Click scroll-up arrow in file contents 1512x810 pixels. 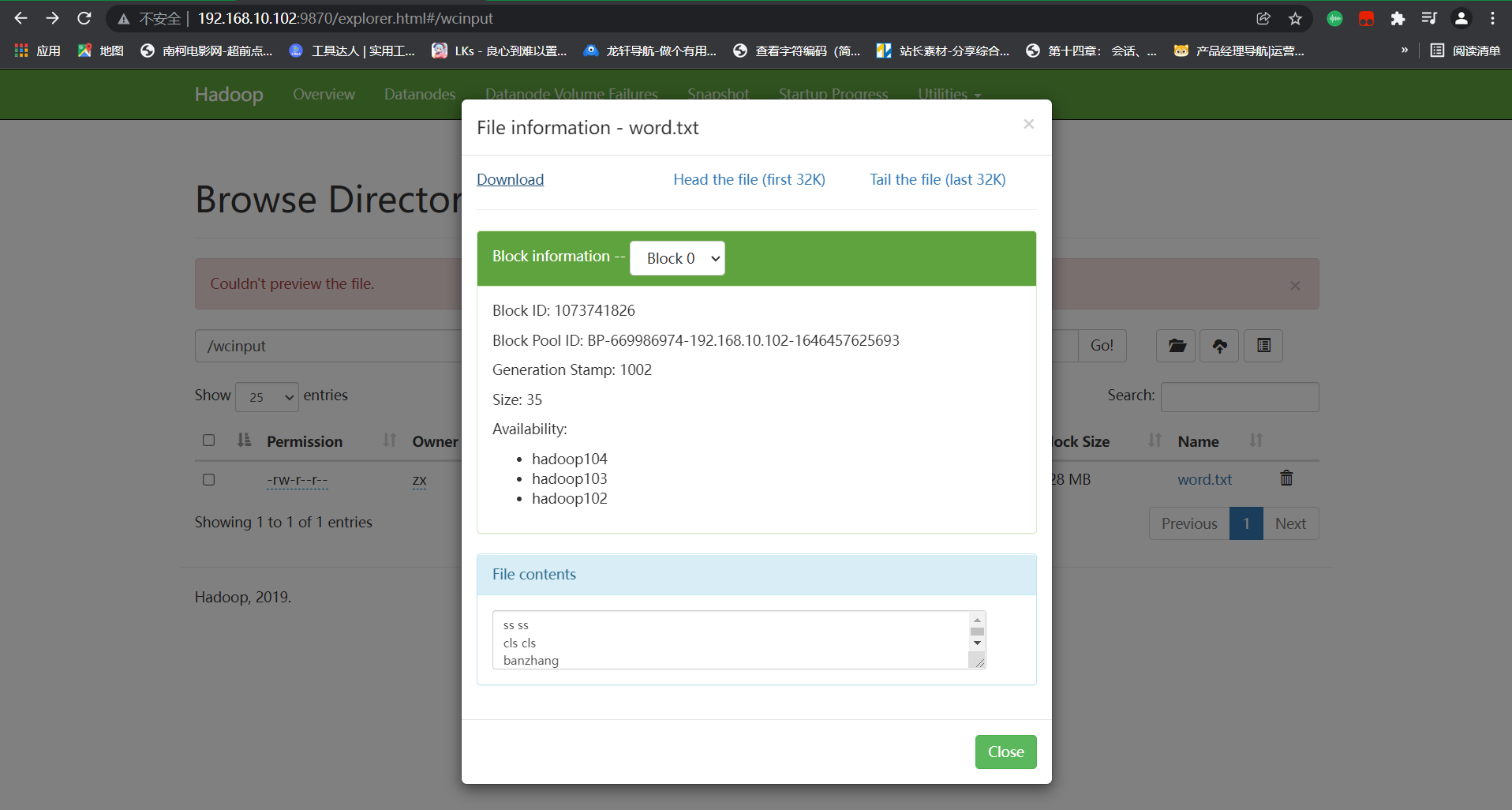[977, 621]
